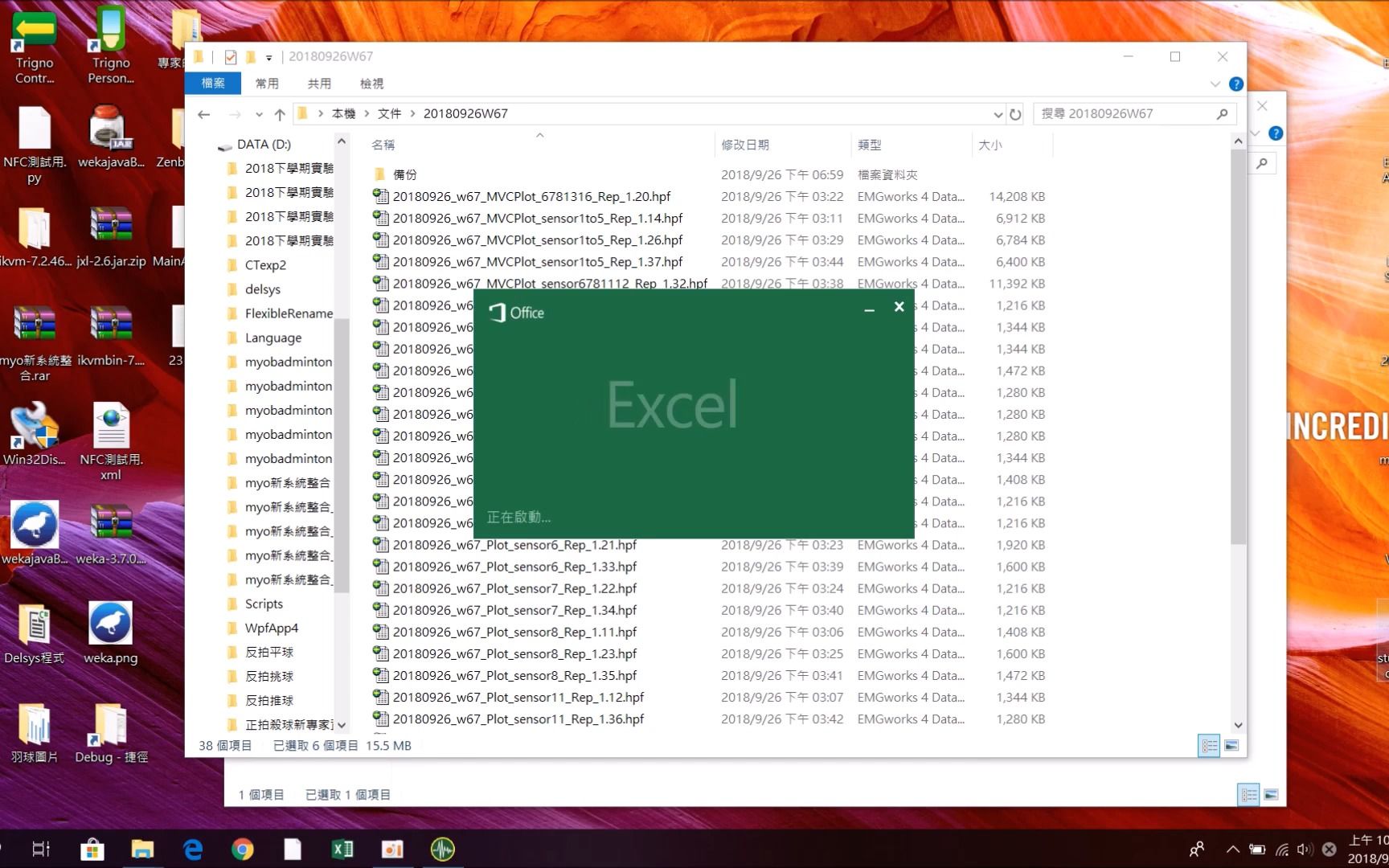Open Trigno Control desktop shortcut
1389x868 pixels.
click(34, 46)
